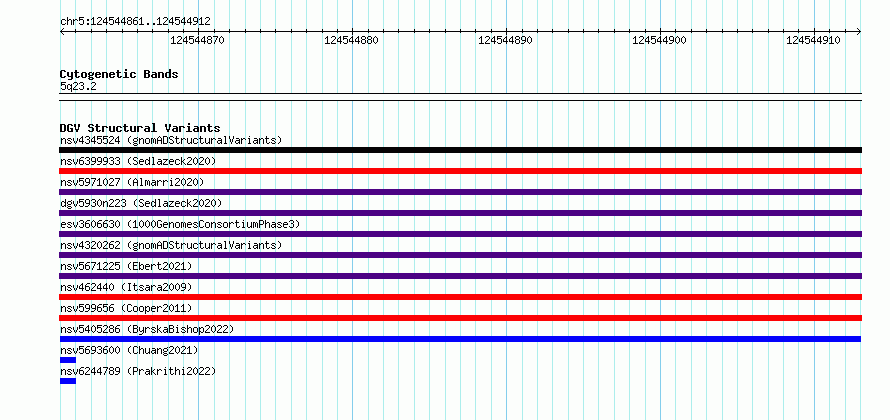
Task: Open nsv6244789 (Prakrithi2022) label
Action: click(138, 371)
